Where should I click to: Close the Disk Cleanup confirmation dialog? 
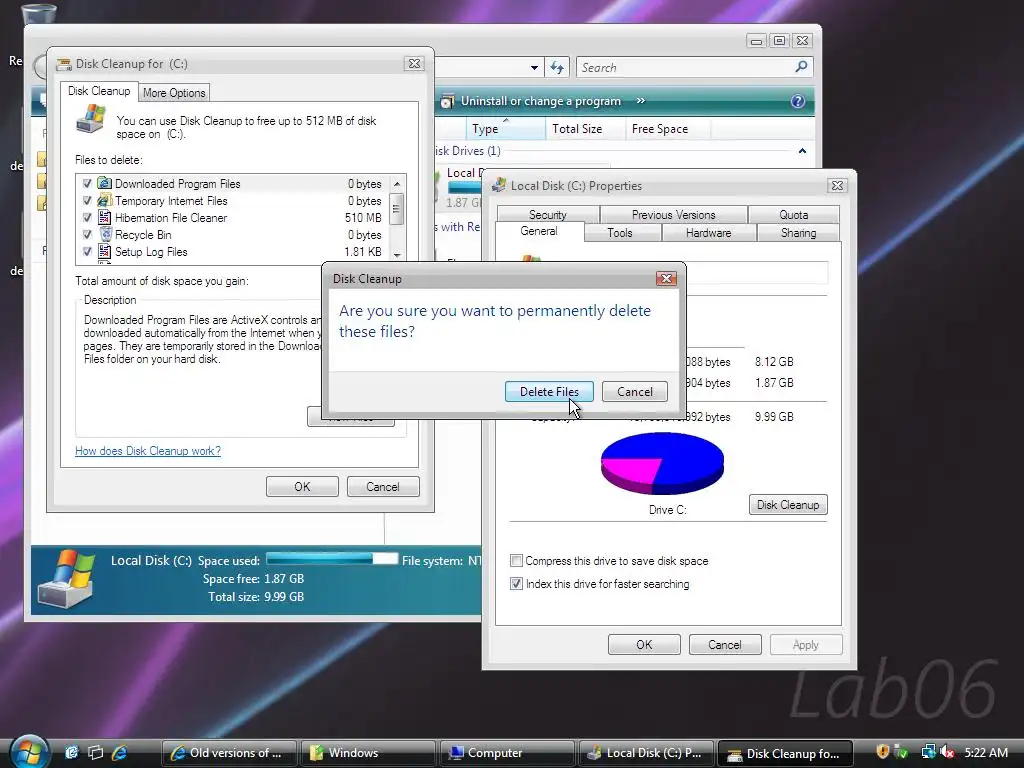coord(665,279)
